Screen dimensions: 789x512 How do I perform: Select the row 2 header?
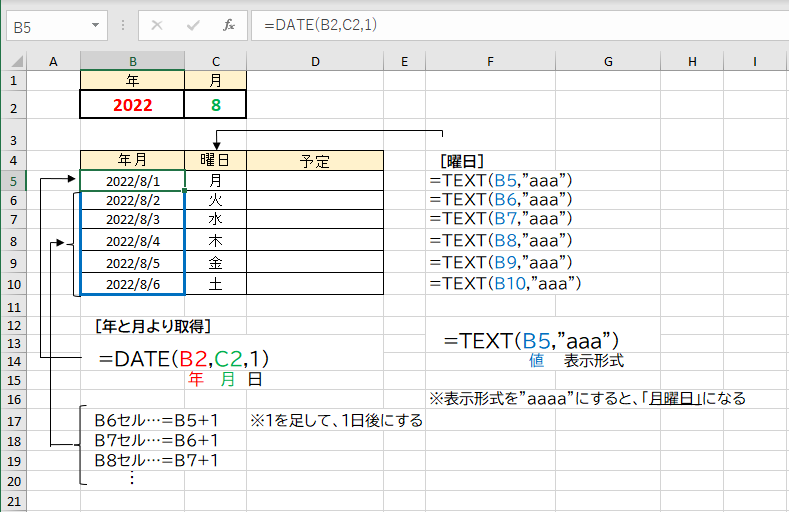(x=14, y=105)
